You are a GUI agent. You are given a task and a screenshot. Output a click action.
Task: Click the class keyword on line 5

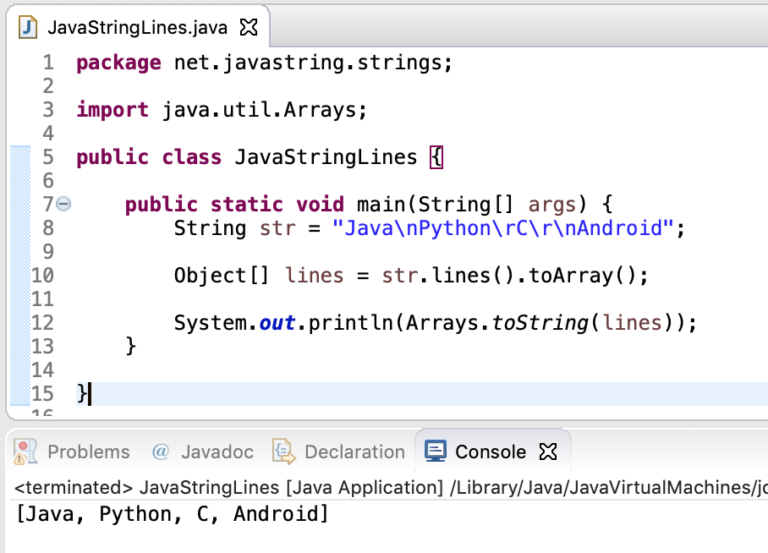(192, 157)
